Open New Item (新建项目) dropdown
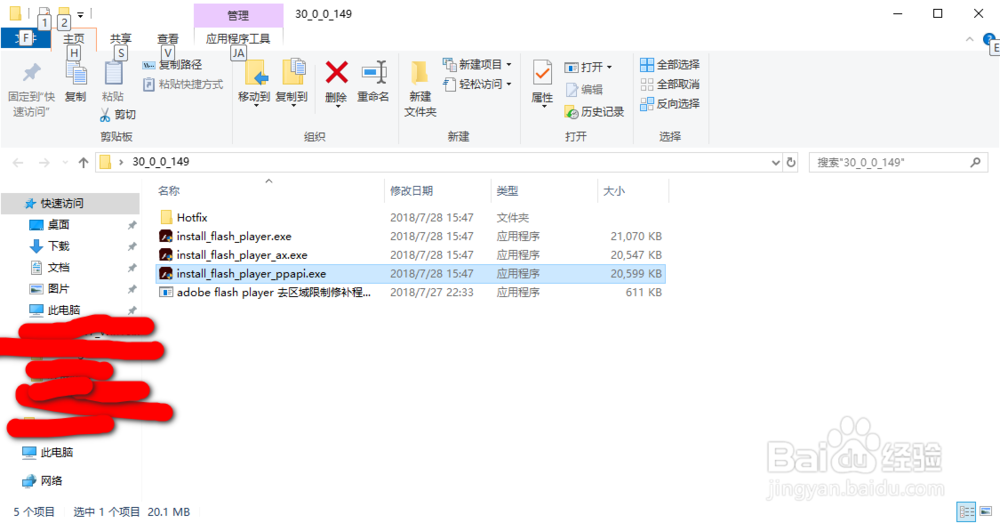Screen dimensions: 1000x523 pos(477,64)
